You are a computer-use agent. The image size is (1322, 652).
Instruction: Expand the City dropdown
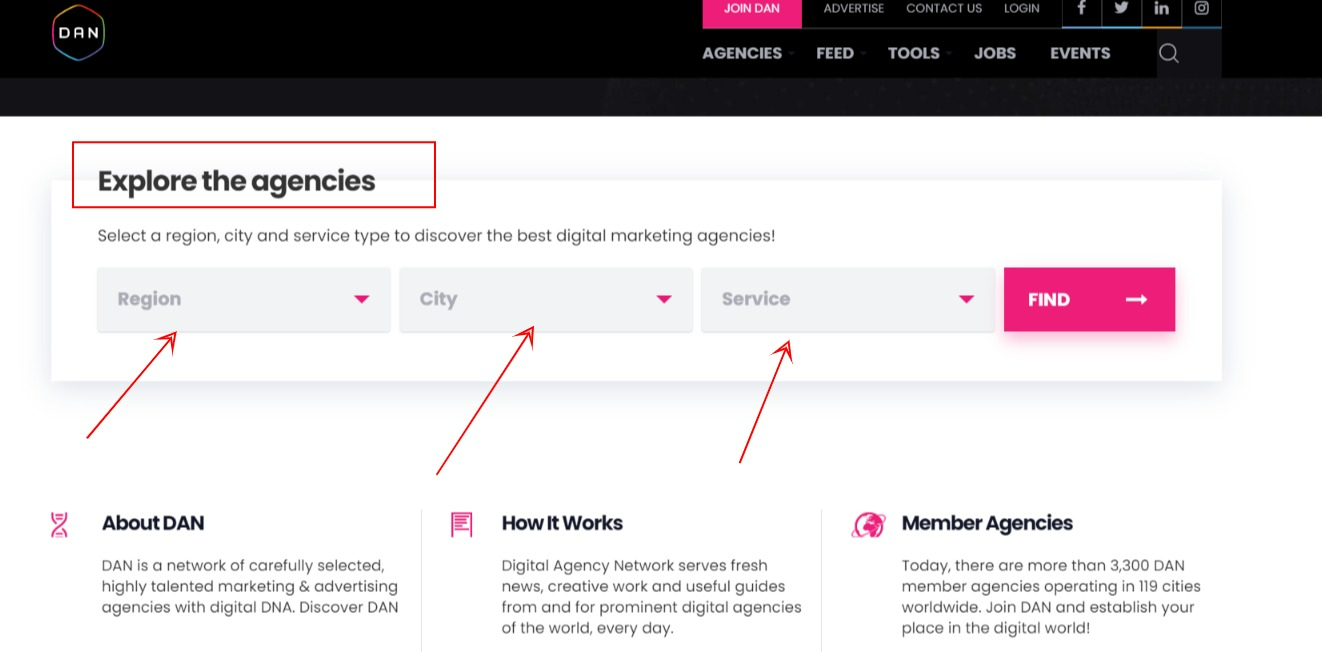point(545,299)
